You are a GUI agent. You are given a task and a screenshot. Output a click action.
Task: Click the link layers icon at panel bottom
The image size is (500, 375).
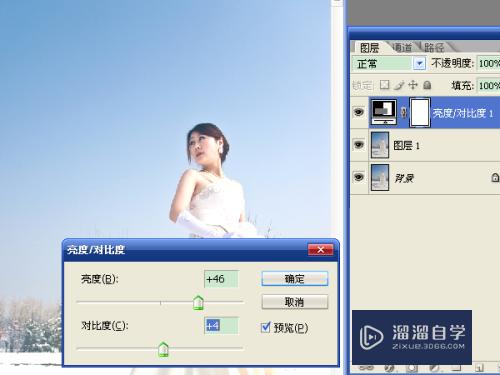pos(366,368)
